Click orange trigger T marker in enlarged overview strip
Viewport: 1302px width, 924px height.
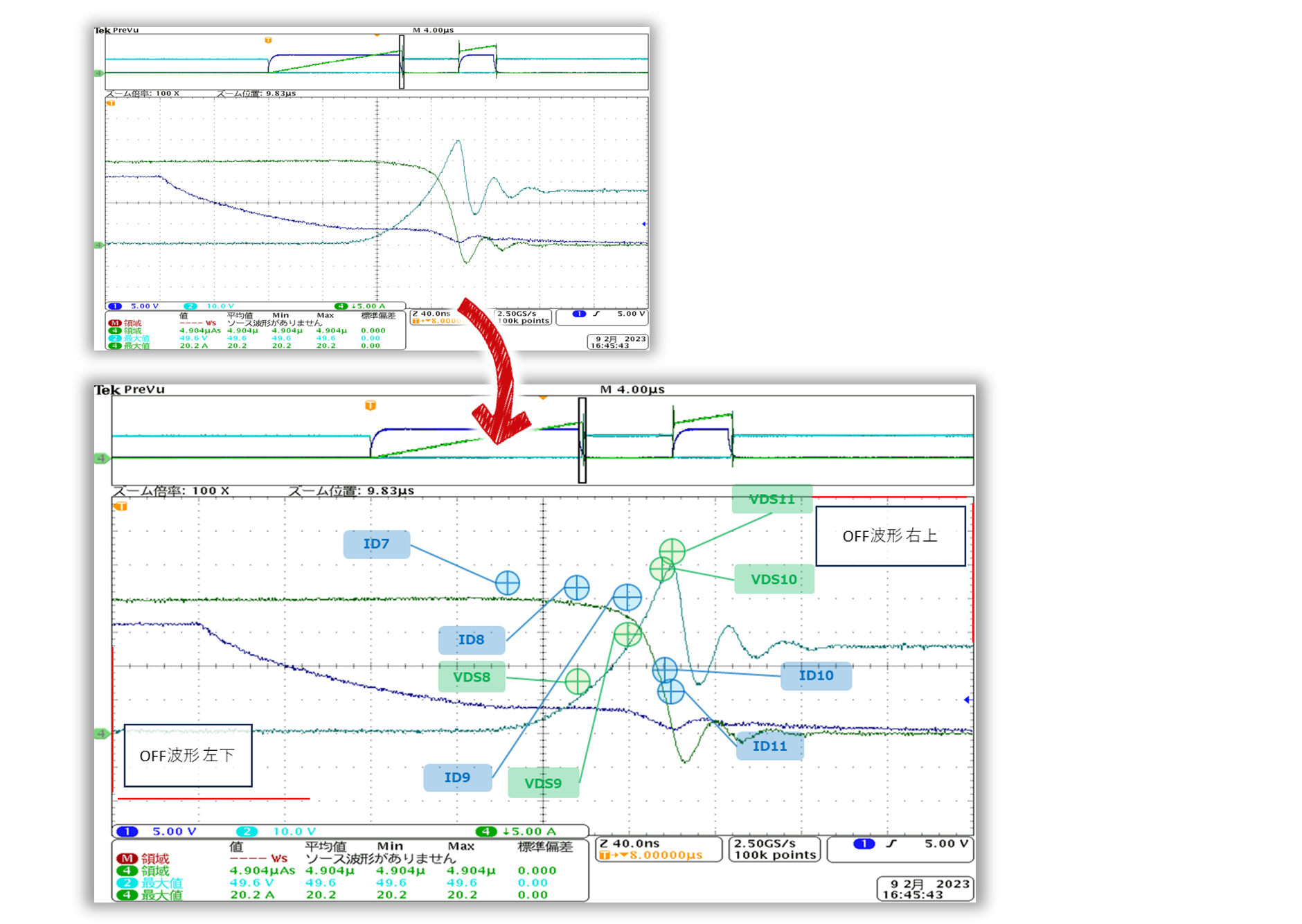click(x=371, y=406)
